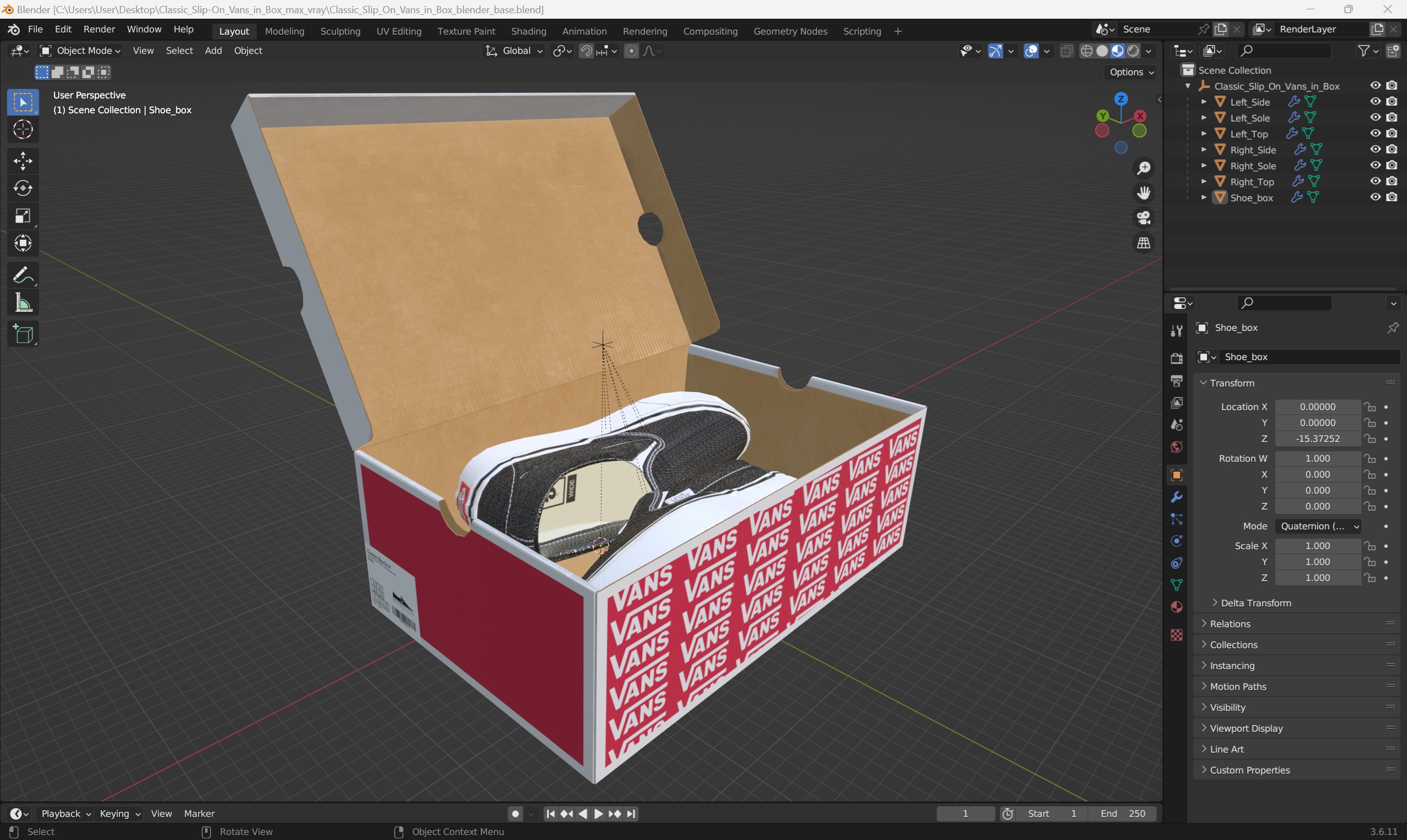Click the Play animation button

tap(598, 814)
